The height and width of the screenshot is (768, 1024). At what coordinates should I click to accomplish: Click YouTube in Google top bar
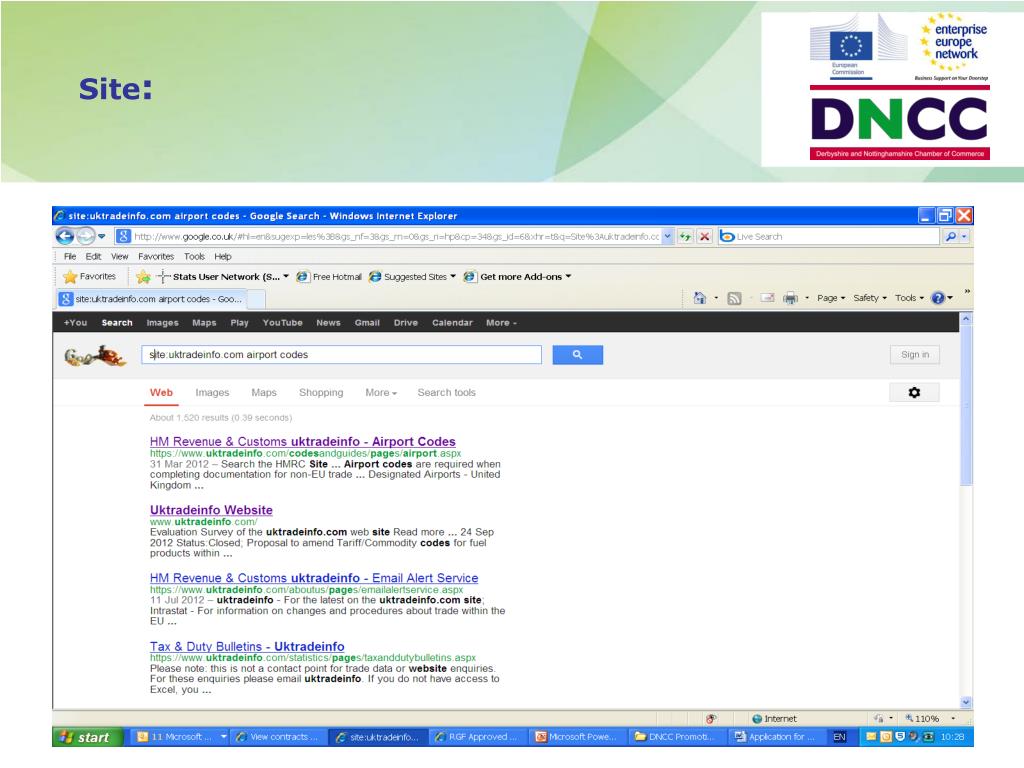coord(282,323)
